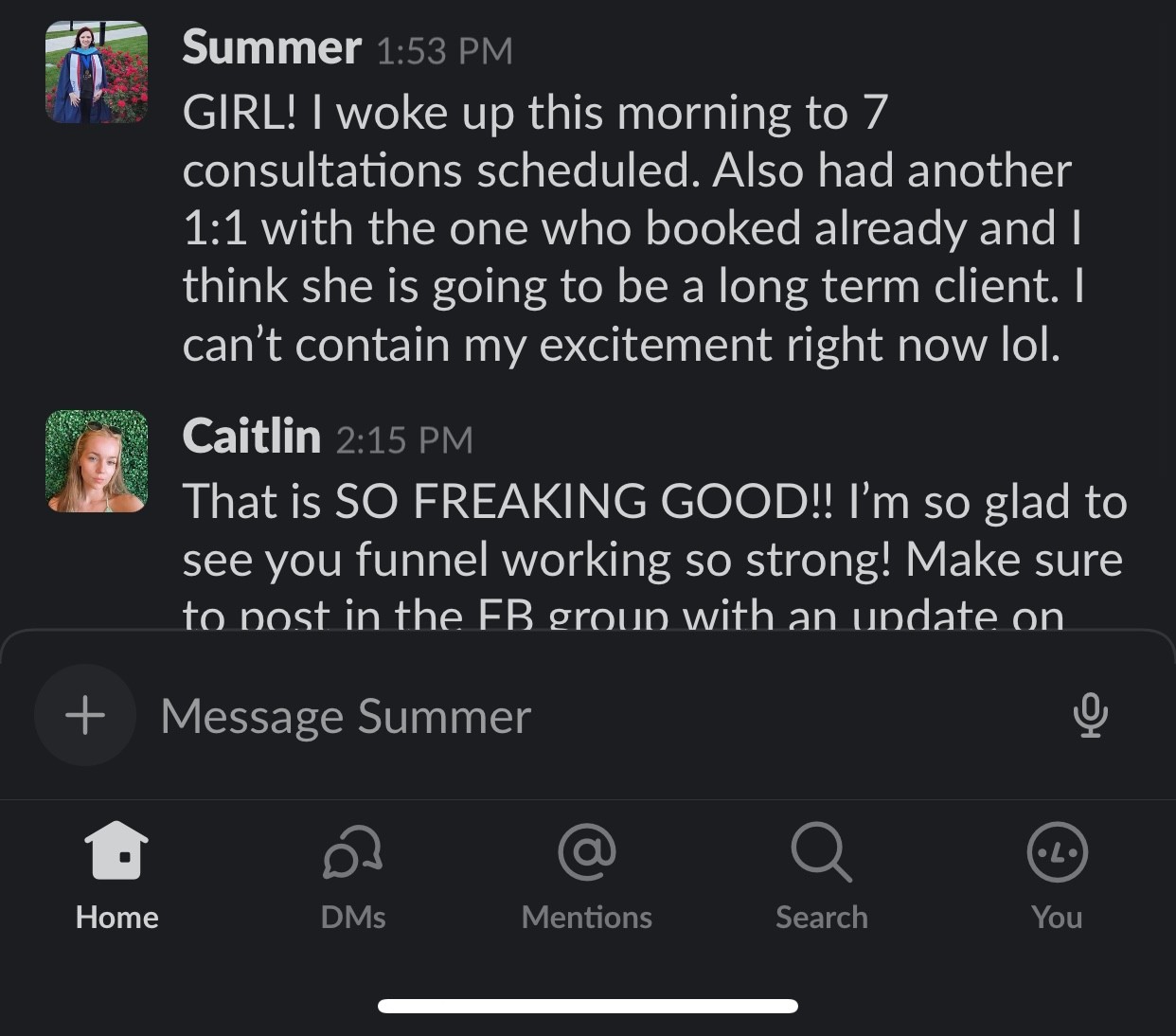Tap the microphone voice message icon
This screenshot has width=1176, height=1036.
[1090, 715]
